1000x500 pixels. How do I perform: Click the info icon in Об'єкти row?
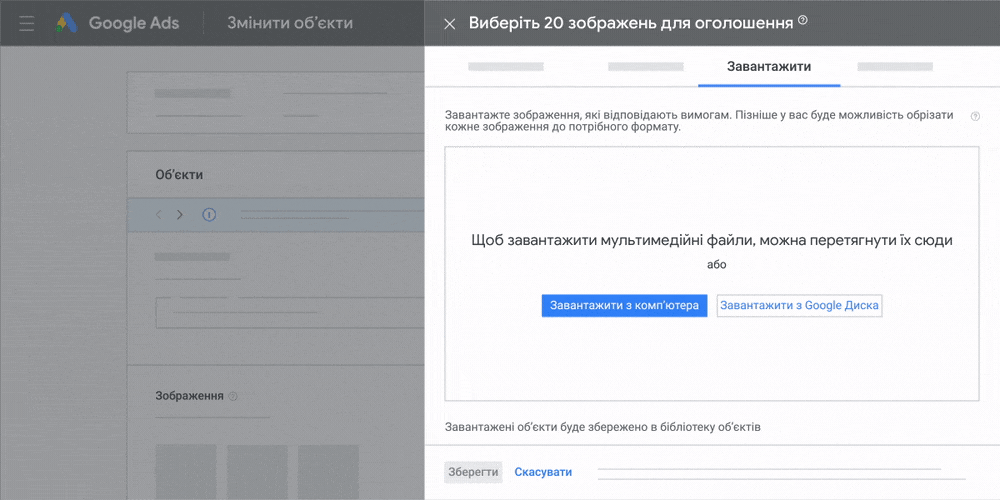point(209,215)
